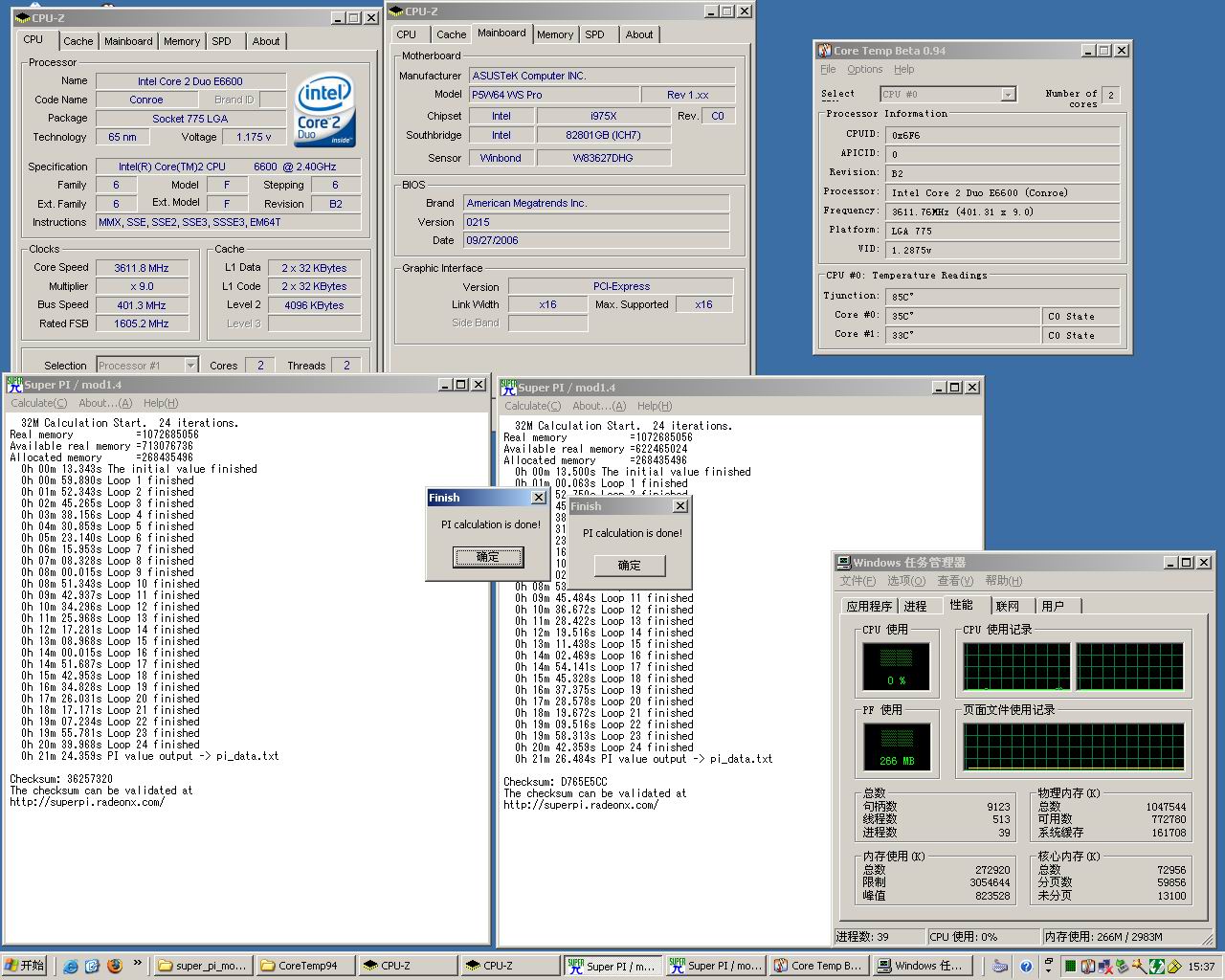Click Core Temp frequency field 3611.76MHz
This screenshot has width=1225, height=980.
point(1002,212)
